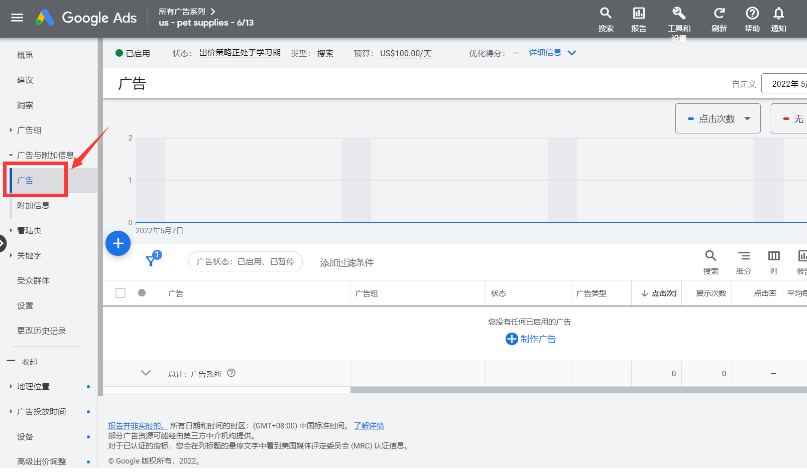The width and height of the screenshot is (807, 472).
Task: Click the blue plus create-ad button
Action: 118,243
